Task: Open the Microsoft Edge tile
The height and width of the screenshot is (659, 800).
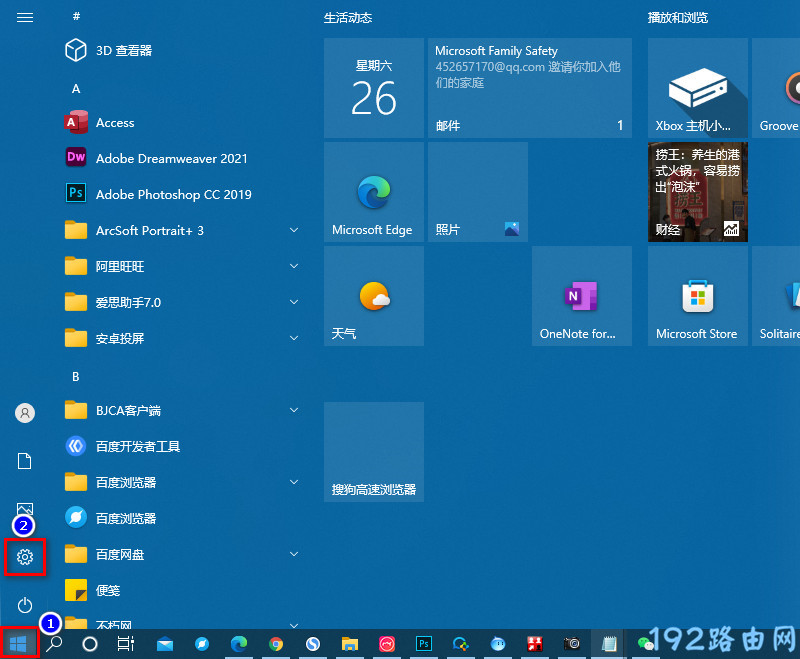Action: point(374,192)
